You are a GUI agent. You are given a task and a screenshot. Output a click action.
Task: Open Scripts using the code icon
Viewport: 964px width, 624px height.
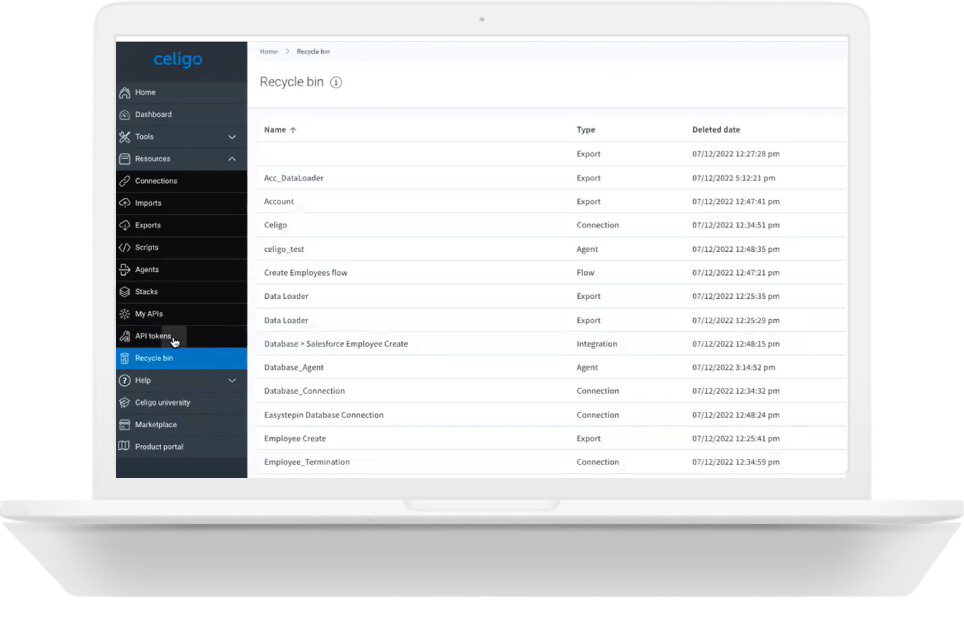click(125, 247)
